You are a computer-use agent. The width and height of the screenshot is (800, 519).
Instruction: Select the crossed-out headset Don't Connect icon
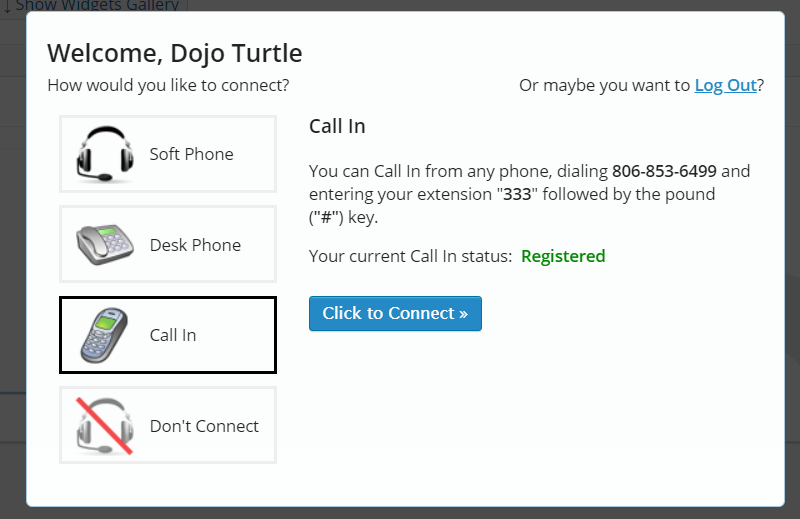105,426
